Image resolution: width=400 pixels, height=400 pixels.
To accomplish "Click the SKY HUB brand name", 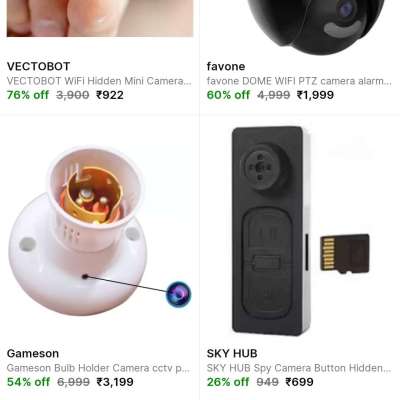I will point(232,353).
